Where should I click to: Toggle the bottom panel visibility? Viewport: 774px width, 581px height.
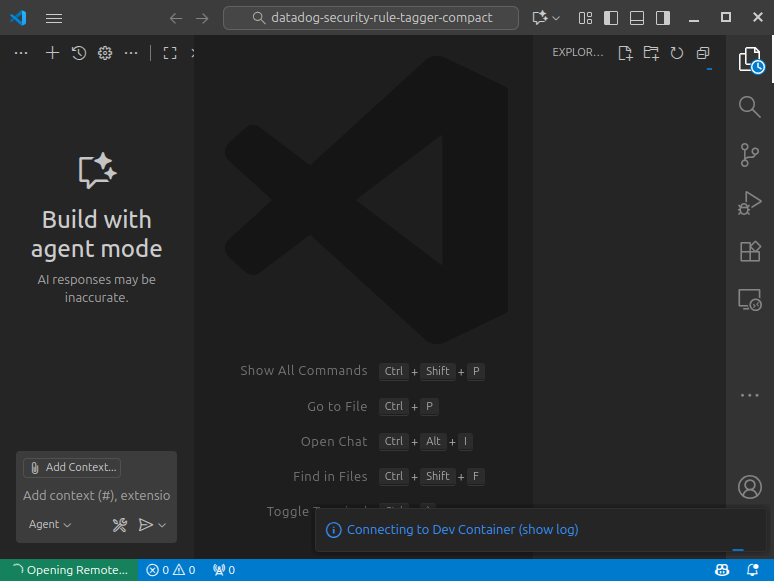tap(637, 18)
